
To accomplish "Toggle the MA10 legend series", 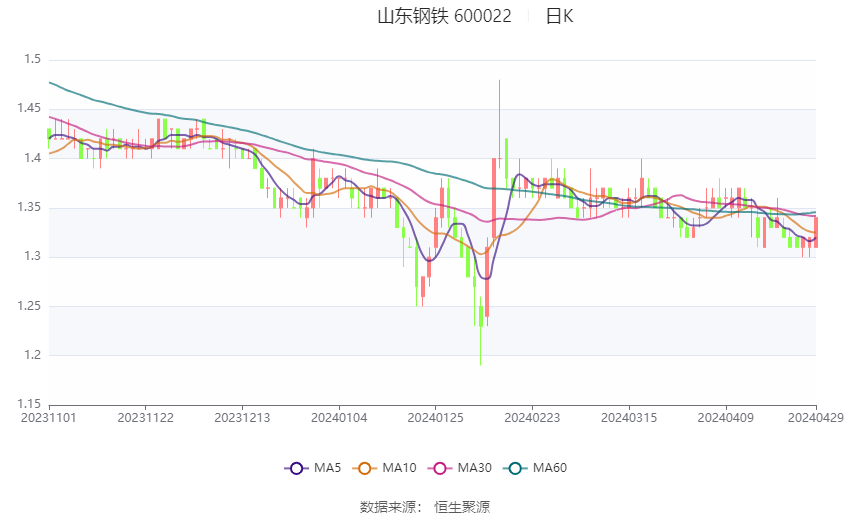I will (384, 468).
